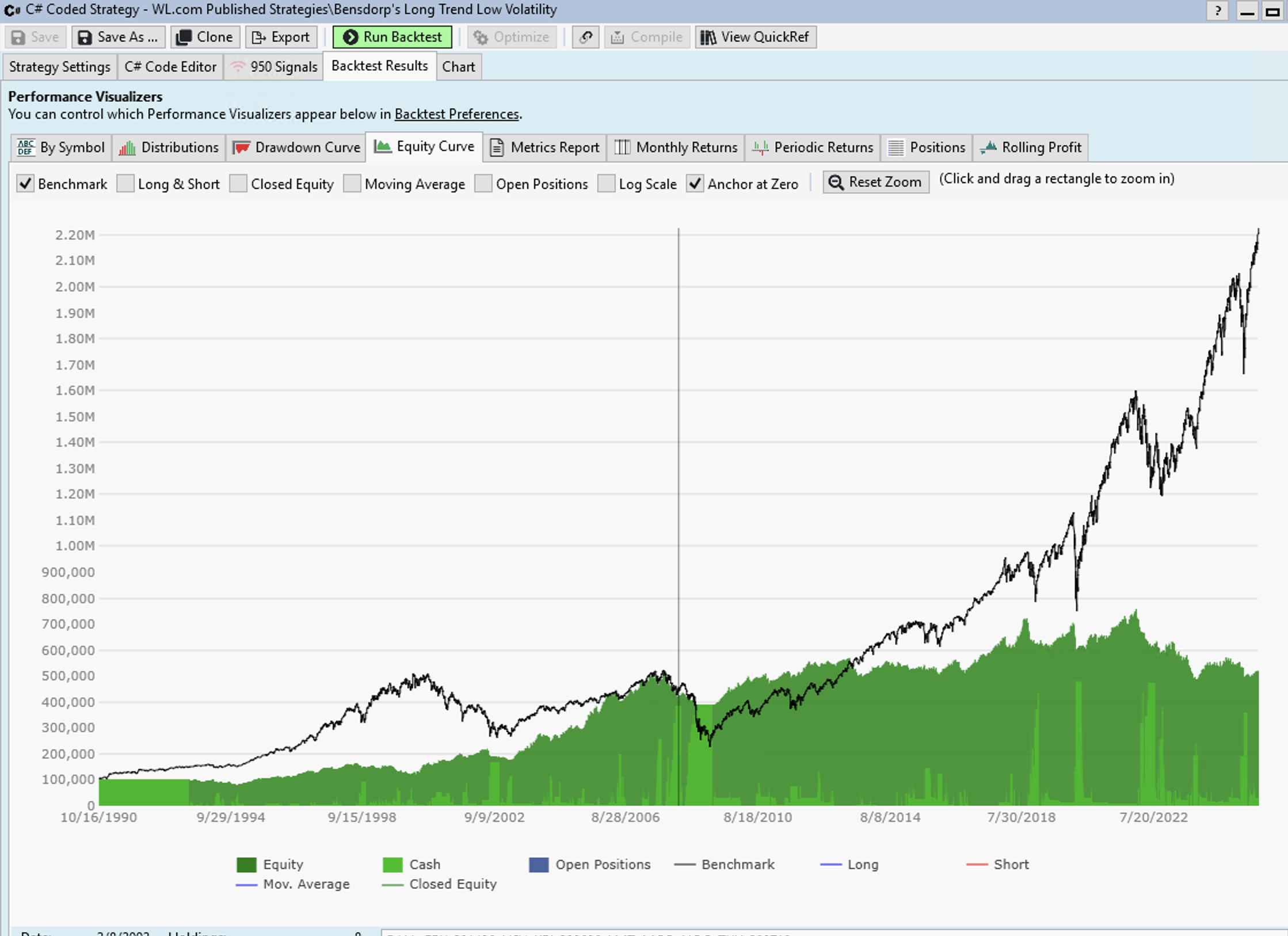Export the strategy
Screen dimensions: 1288x936
point(281,37)
